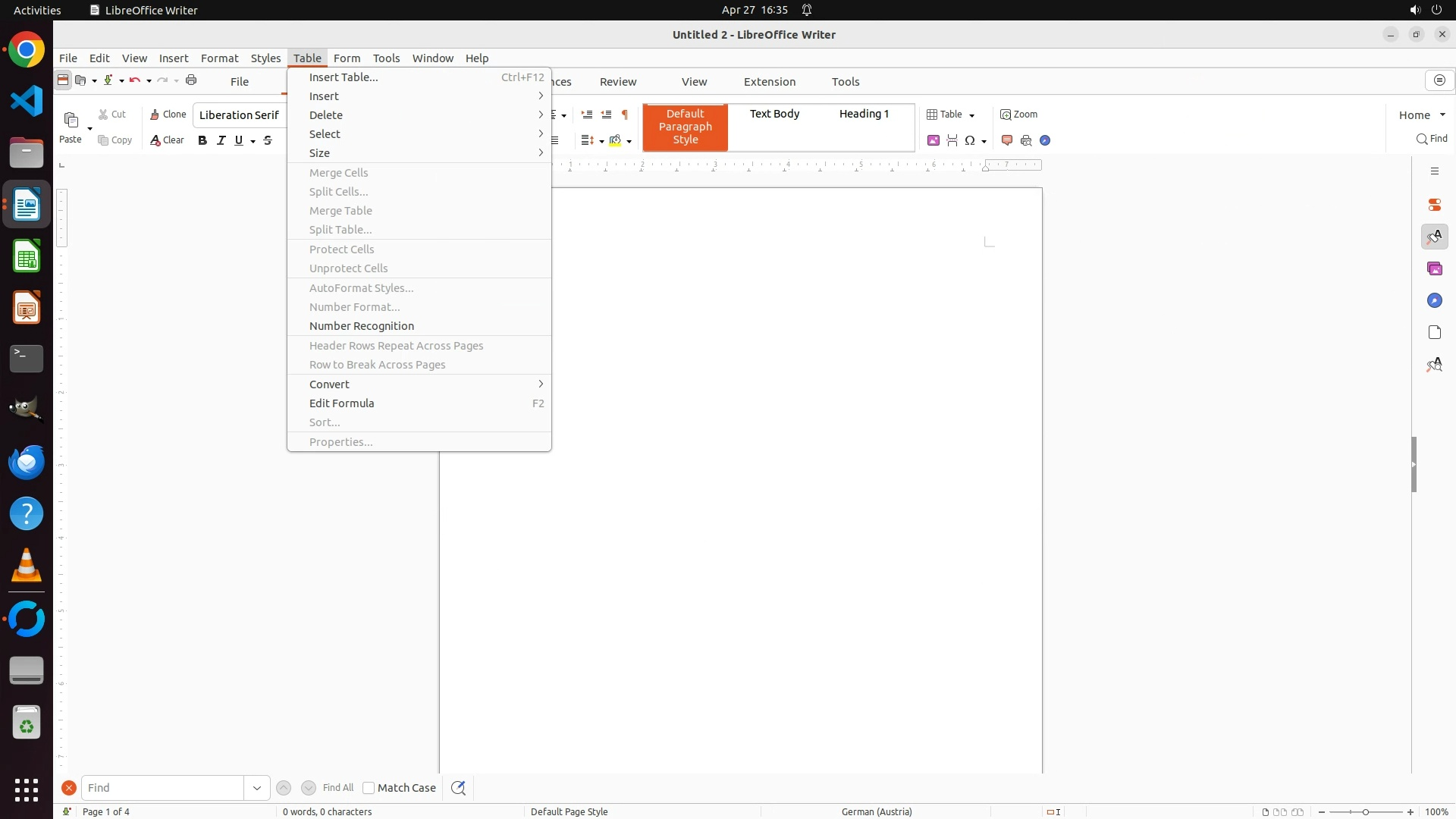Apply Heading 1 paragraph style
Image resolution: width=1456 pixels, height=819 pixels.
pyautogui.click(x=864, y=114)
